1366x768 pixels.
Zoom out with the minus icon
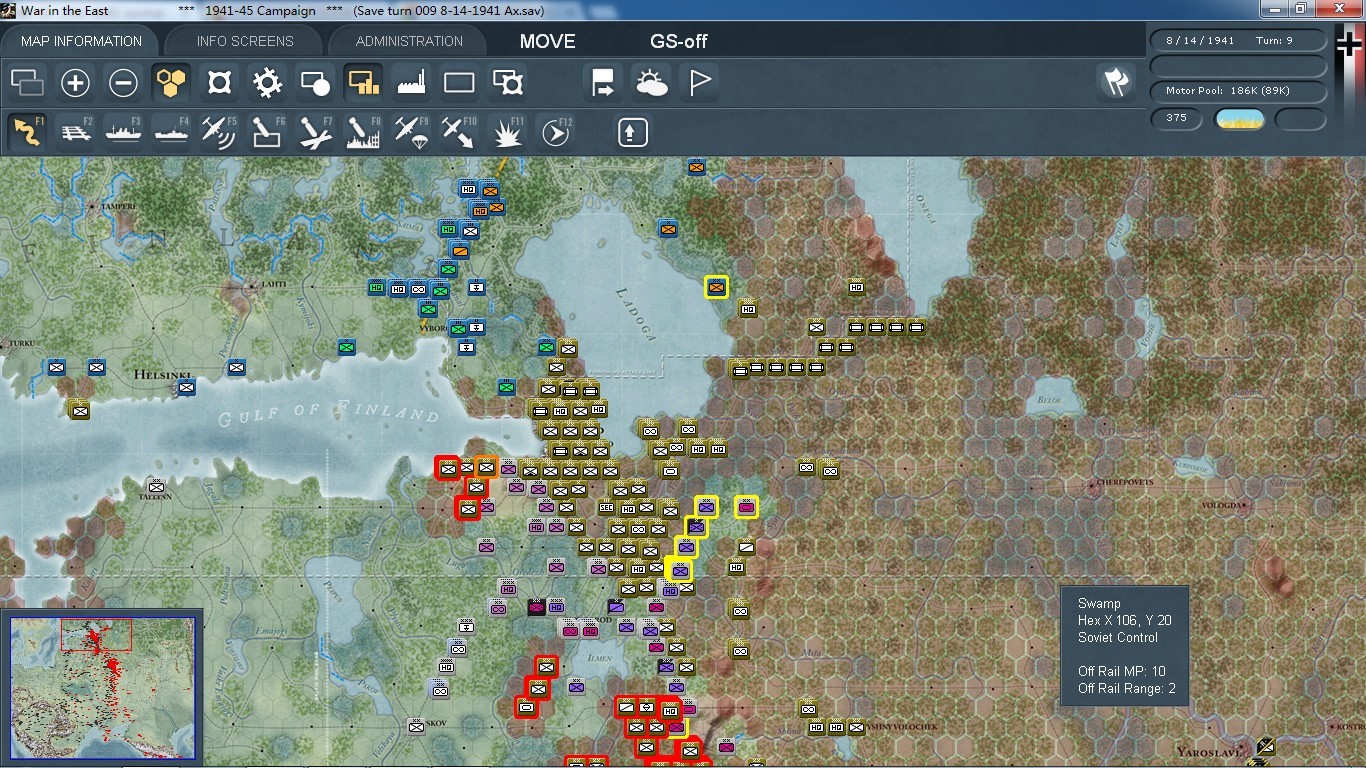(x=123, y=82)
